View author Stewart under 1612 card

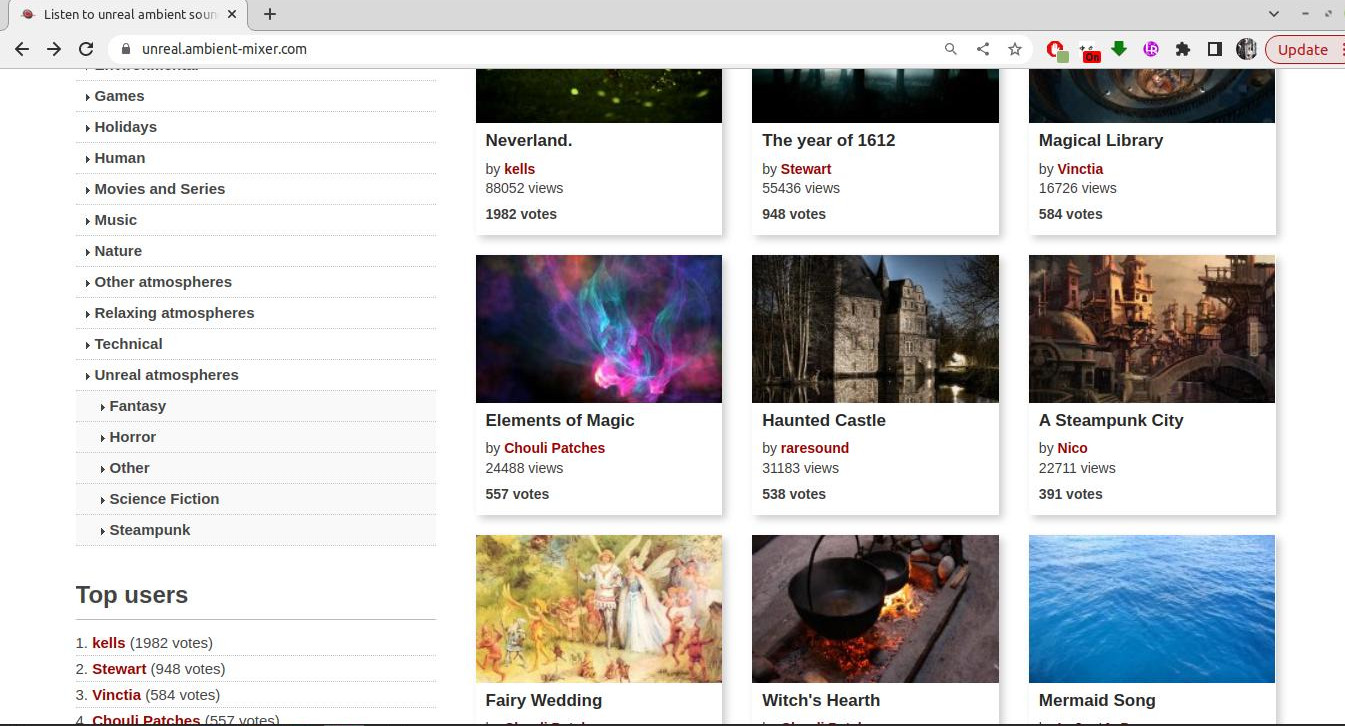(x=806, y=169)
